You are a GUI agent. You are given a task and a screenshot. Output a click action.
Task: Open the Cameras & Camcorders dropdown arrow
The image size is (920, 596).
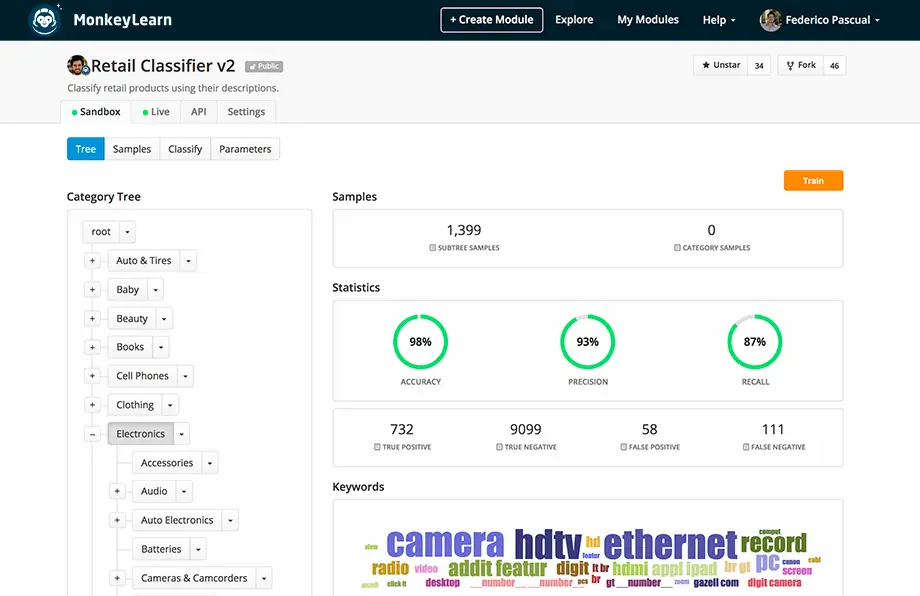[x=264, y=578]
